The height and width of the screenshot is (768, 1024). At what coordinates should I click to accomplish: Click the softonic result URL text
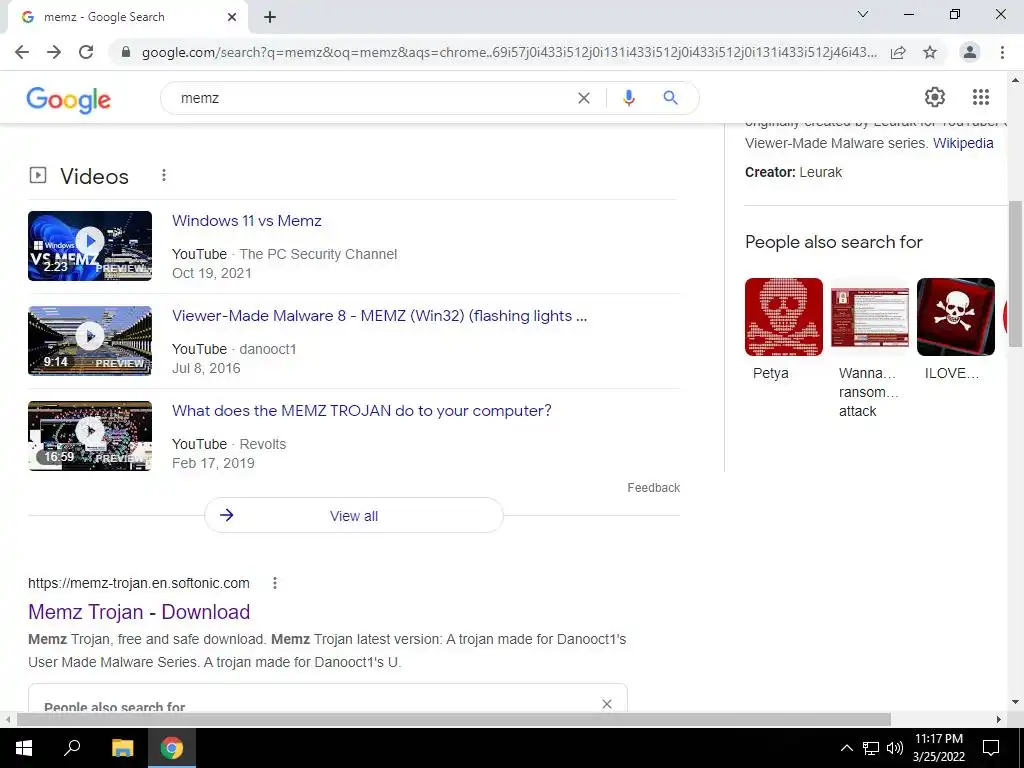pos(138,583)
